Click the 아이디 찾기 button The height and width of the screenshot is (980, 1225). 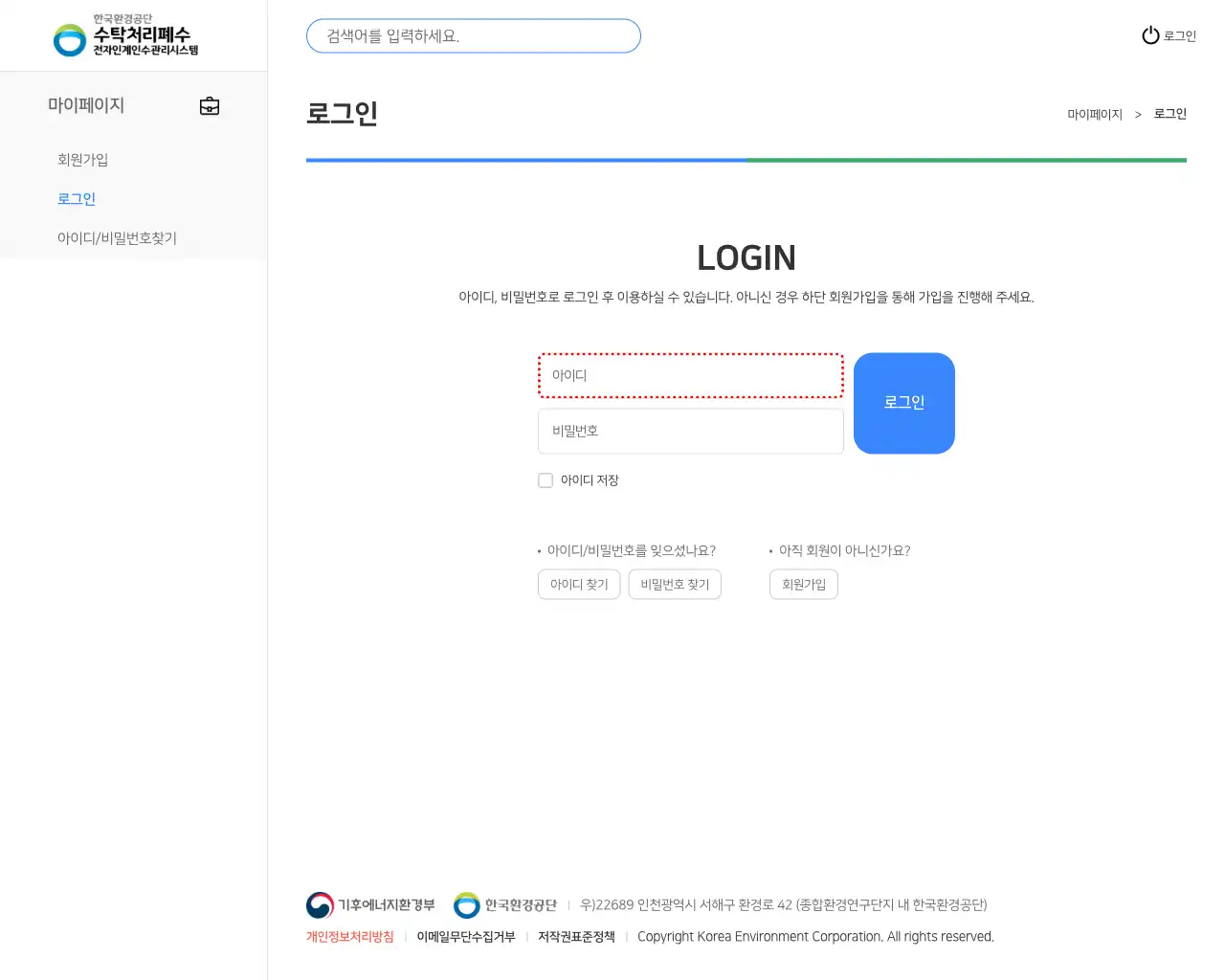(579, 585)
